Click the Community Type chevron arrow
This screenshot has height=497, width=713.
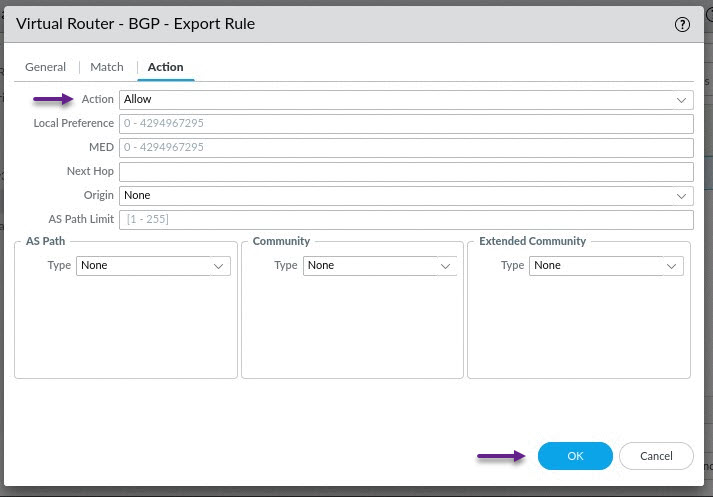tap(445, 266)
